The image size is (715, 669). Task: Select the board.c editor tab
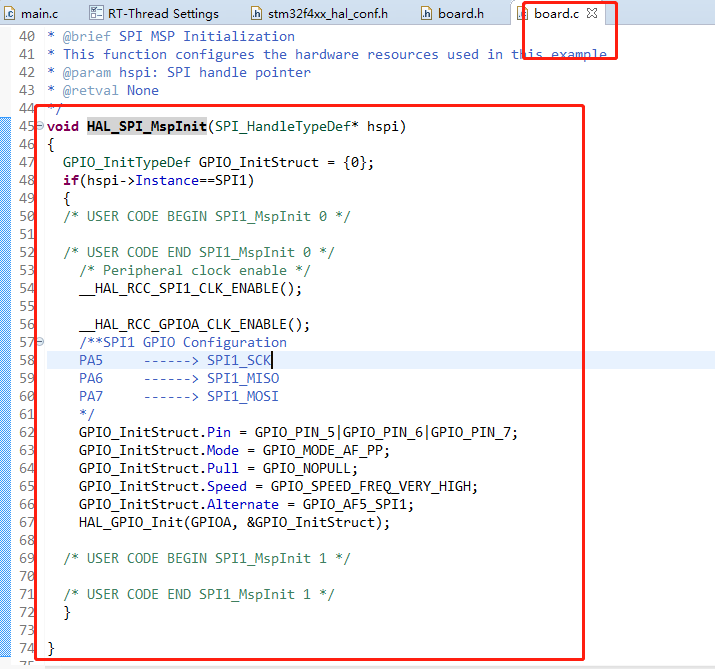tap(556, 14)
